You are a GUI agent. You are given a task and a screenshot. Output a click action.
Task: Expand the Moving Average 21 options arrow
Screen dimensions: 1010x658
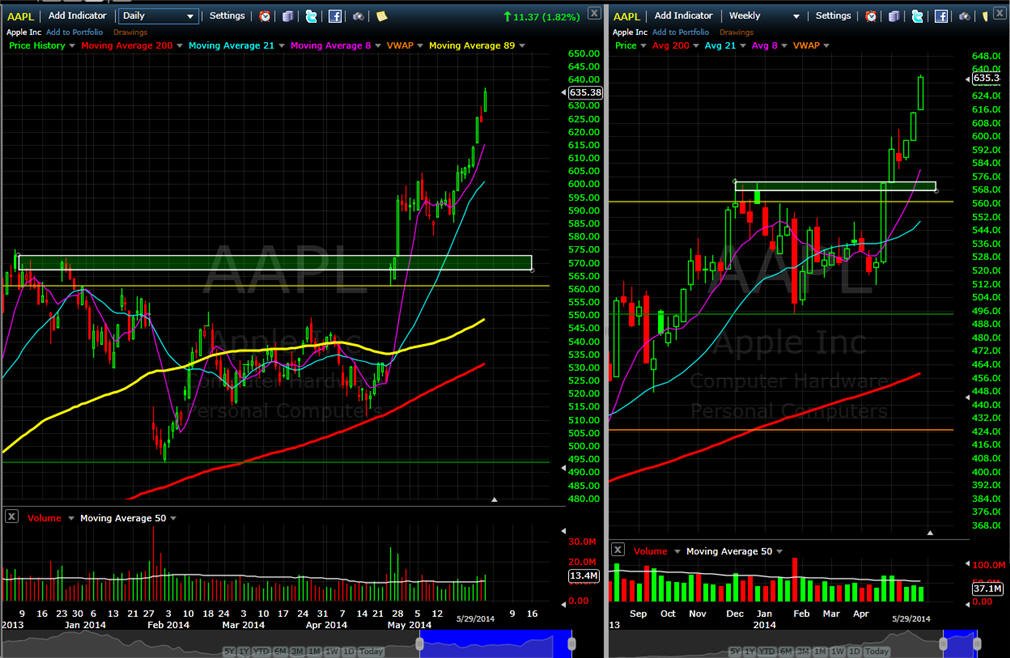pyautogui.click(x=281, y=46)
